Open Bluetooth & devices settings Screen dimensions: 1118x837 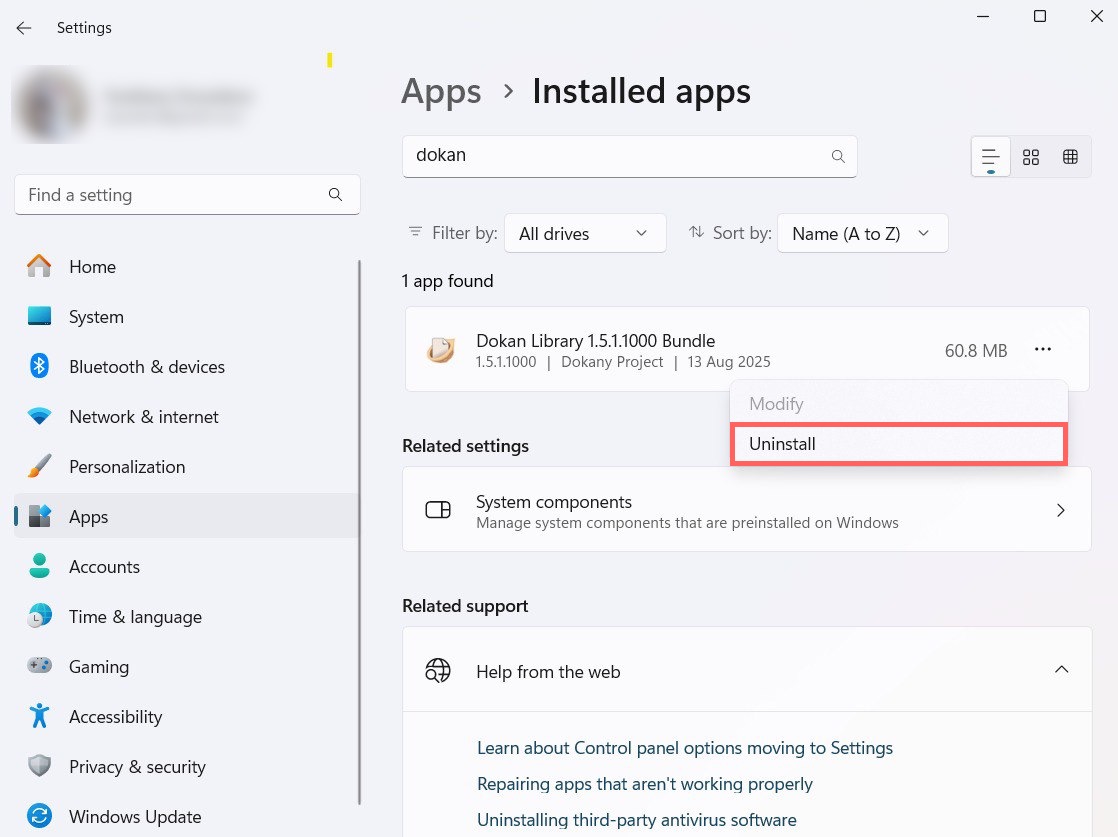pos(146,367)
